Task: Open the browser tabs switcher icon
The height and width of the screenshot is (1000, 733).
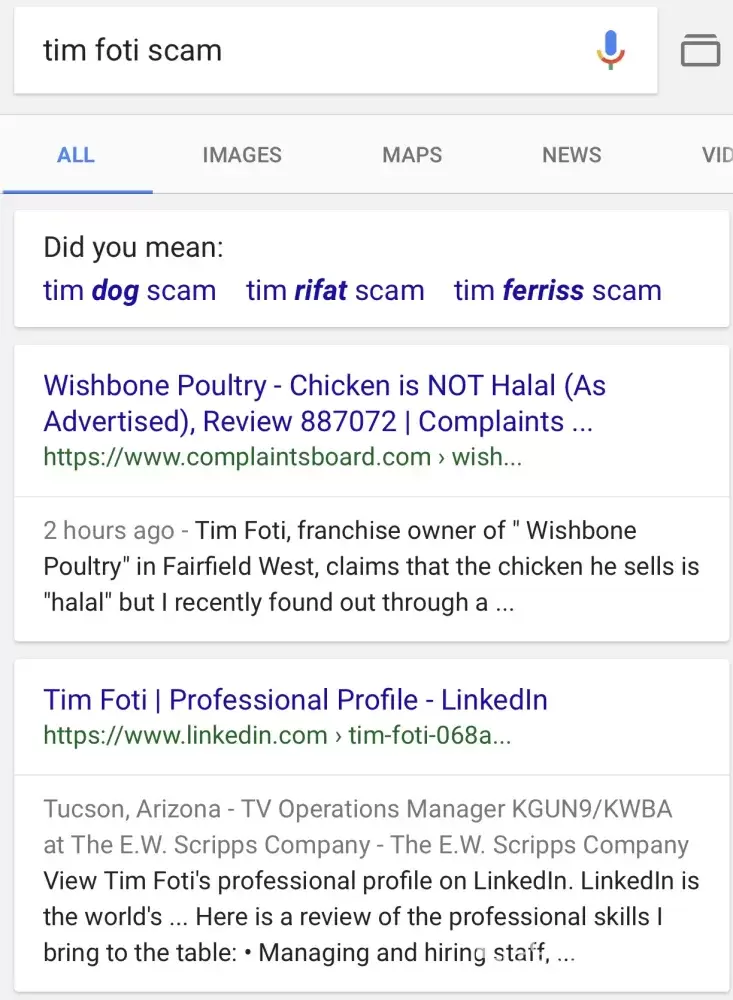Action: [x=700, y=50]
